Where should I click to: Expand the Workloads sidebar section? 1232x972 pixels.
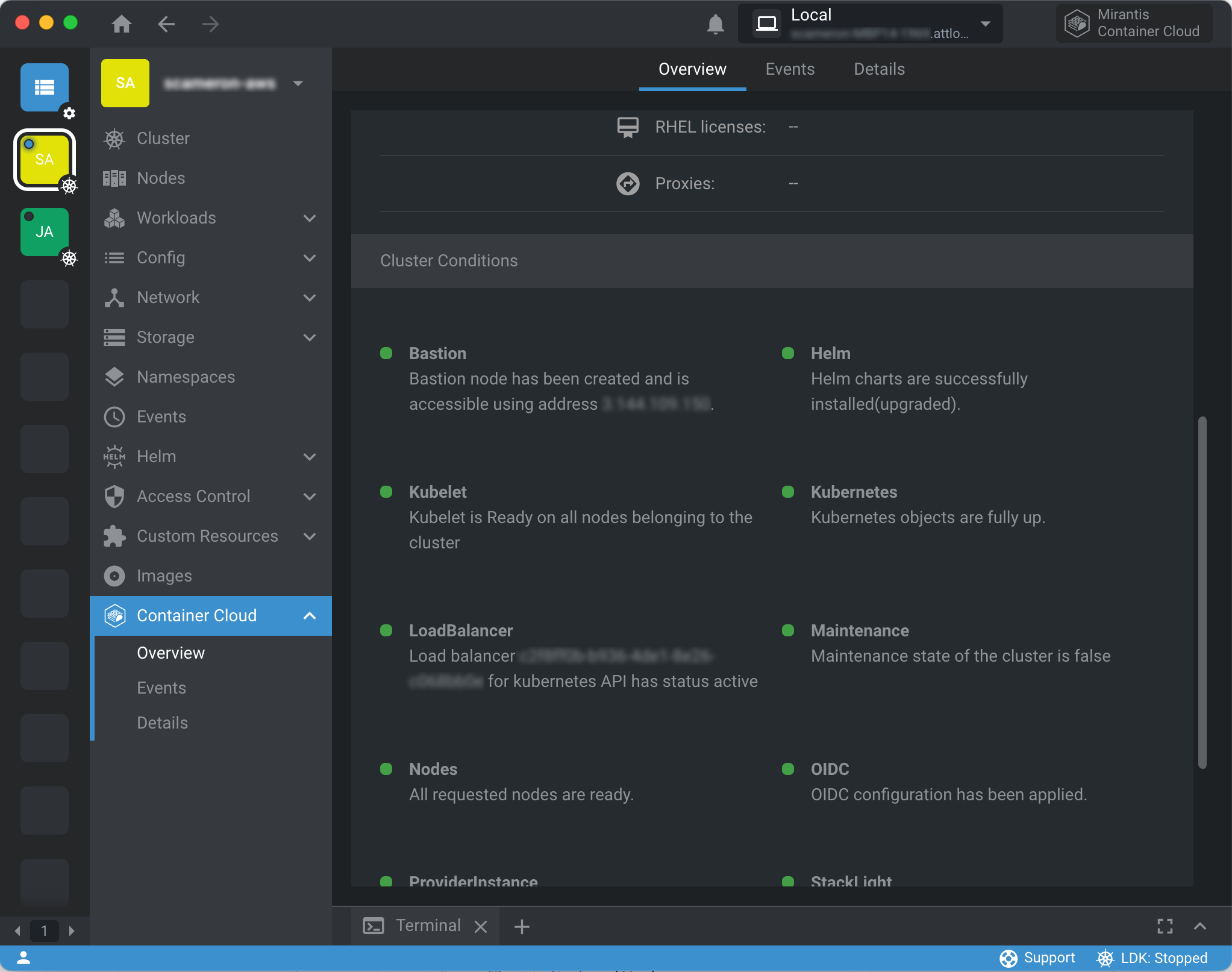(310, 218)
